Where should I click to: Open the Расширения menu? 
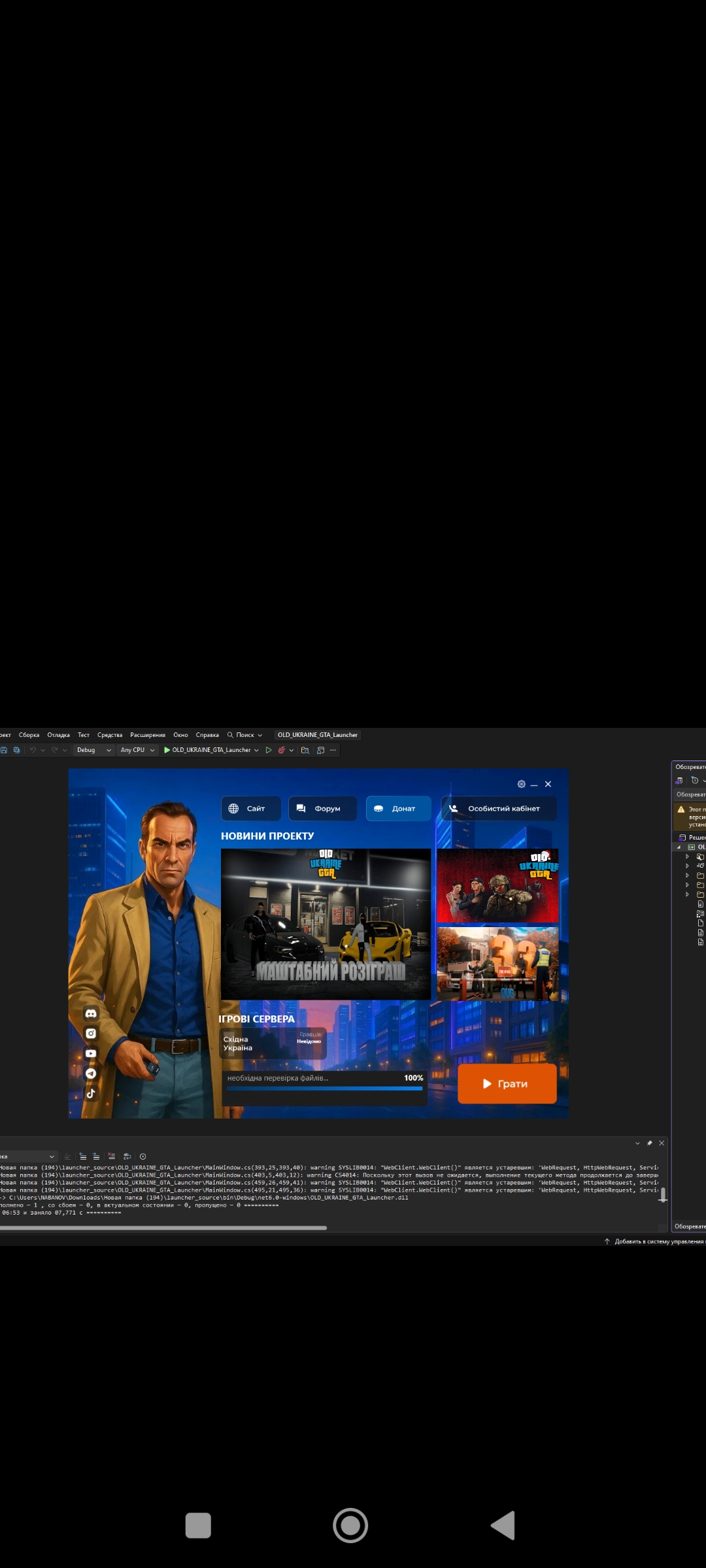(x=148, y=735)
